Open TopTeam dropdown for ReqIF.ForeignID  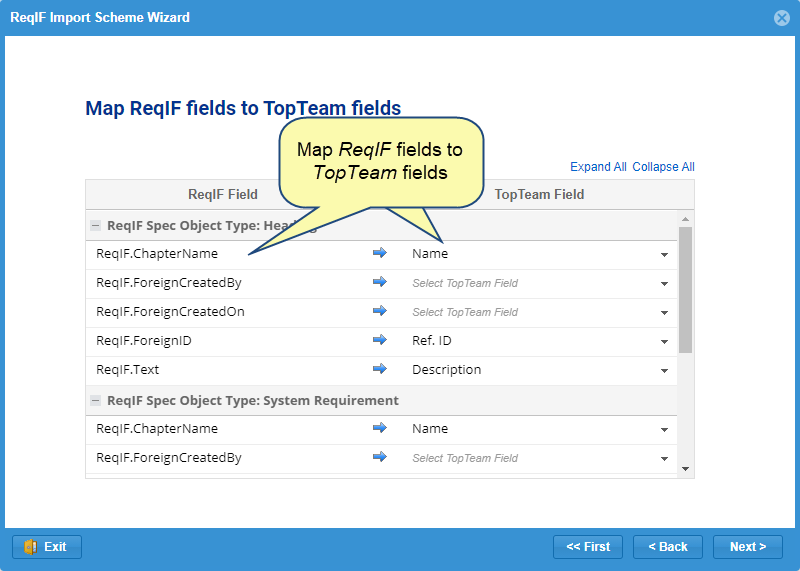click(x=664, y=341)
